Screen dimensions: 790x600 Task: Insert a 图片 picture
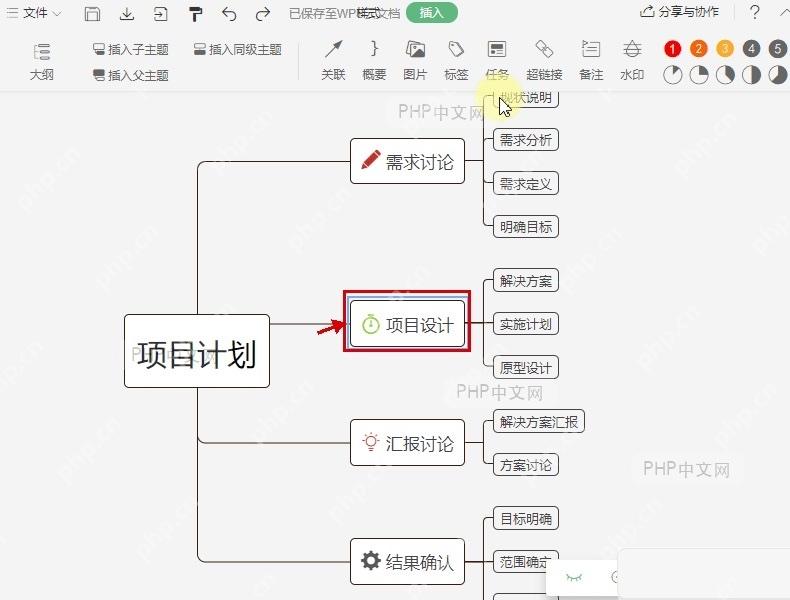[x=415, y=61]
